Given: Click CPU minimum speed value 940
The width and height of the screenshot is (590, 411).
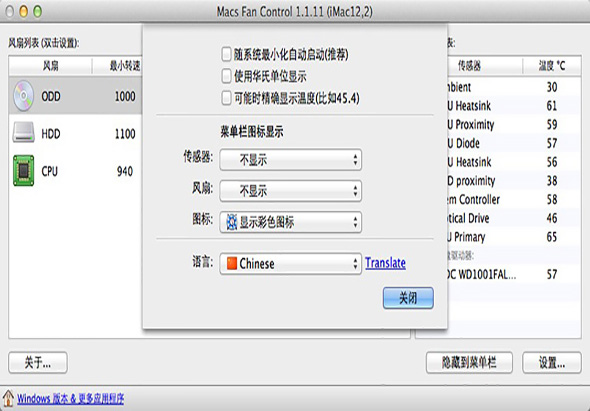Looking at the screenshot, I should tap(125, 171).
